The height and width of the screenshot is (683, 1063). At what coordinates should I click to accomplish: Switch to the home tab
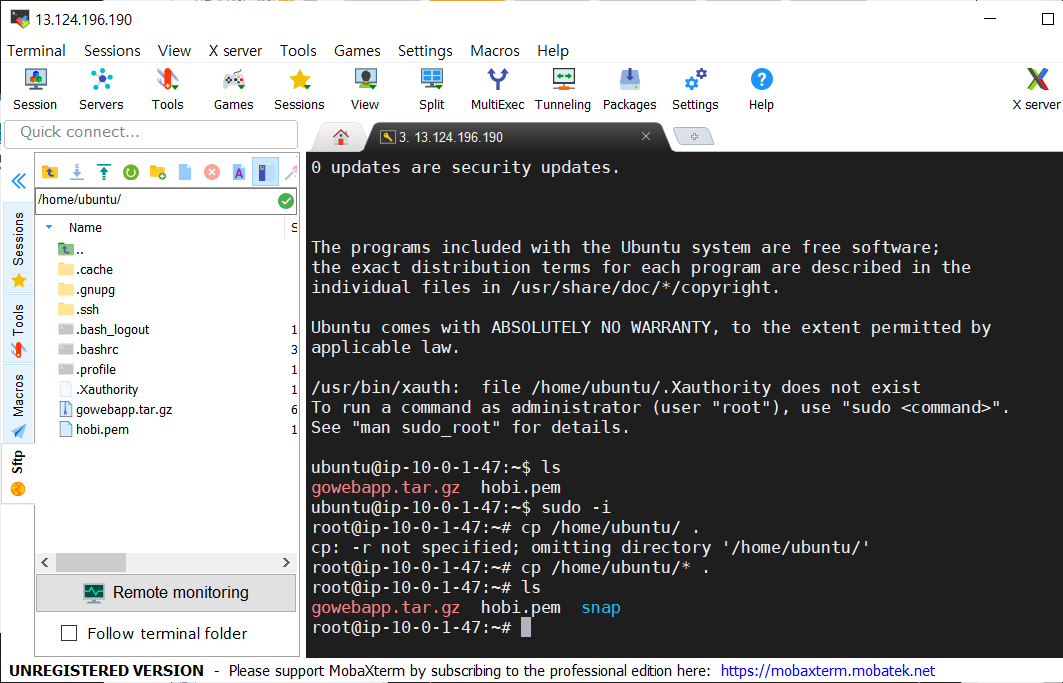341,137
